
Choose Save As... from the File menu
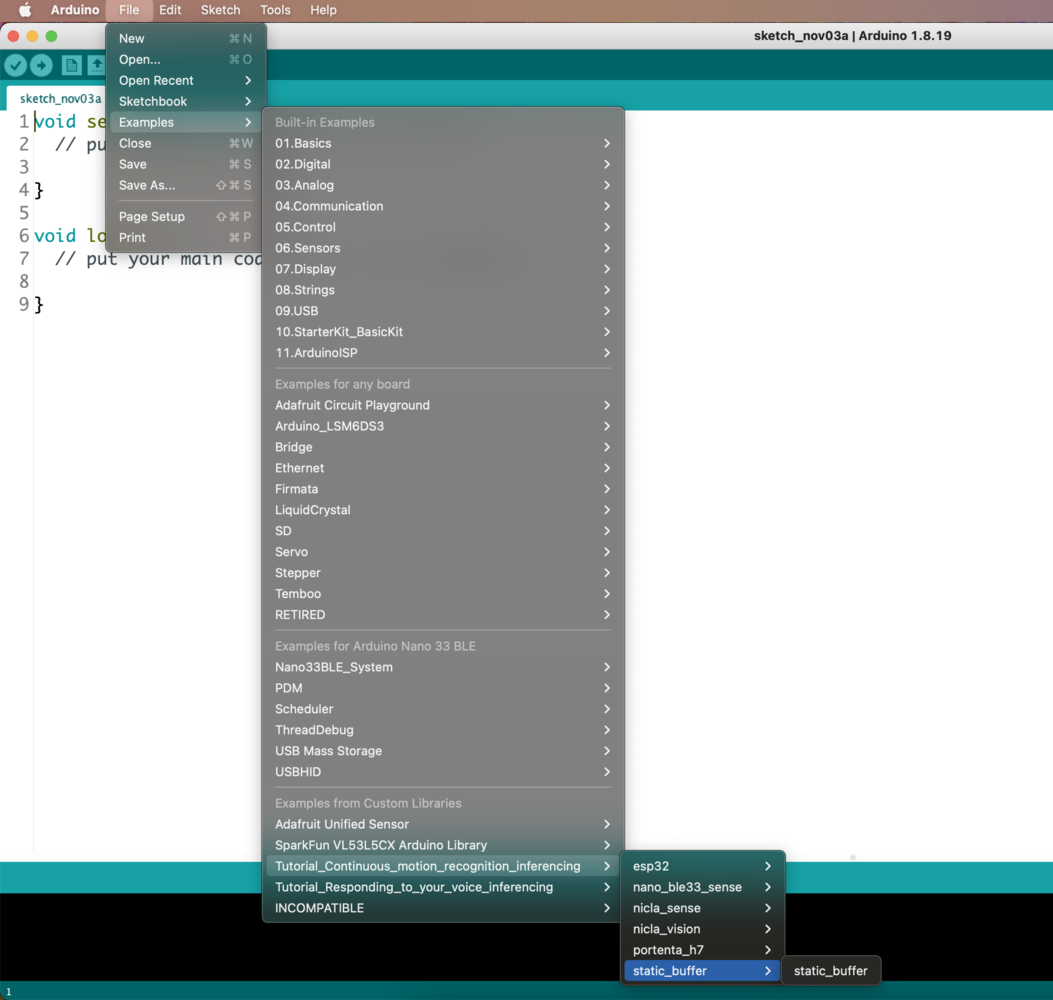[x=186, y=185]
